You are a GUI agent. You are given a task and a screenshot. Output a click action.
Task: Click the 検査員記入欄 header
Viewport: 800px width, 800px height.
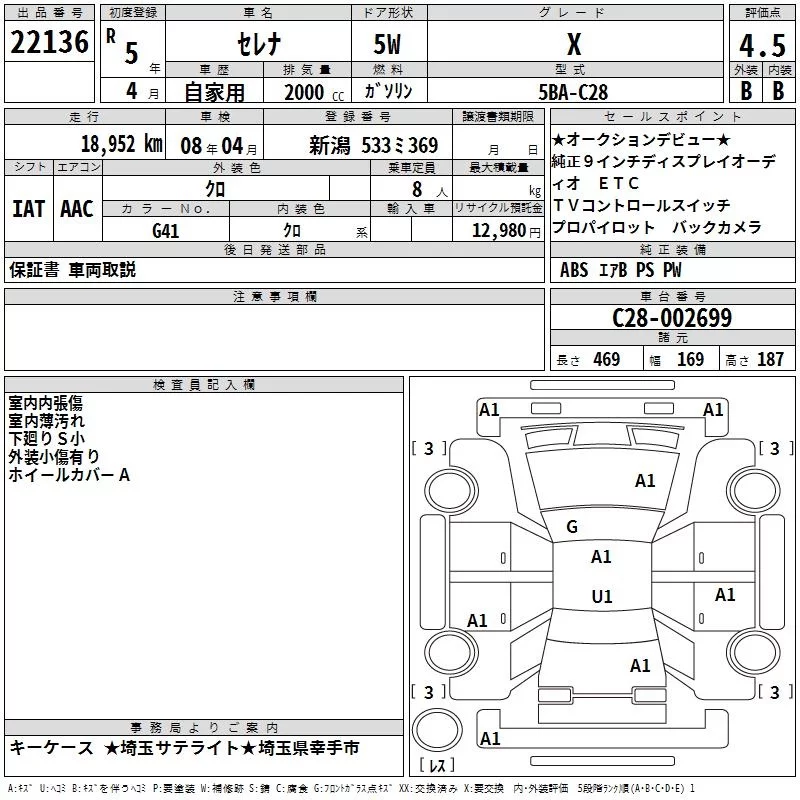coord(204,384)
